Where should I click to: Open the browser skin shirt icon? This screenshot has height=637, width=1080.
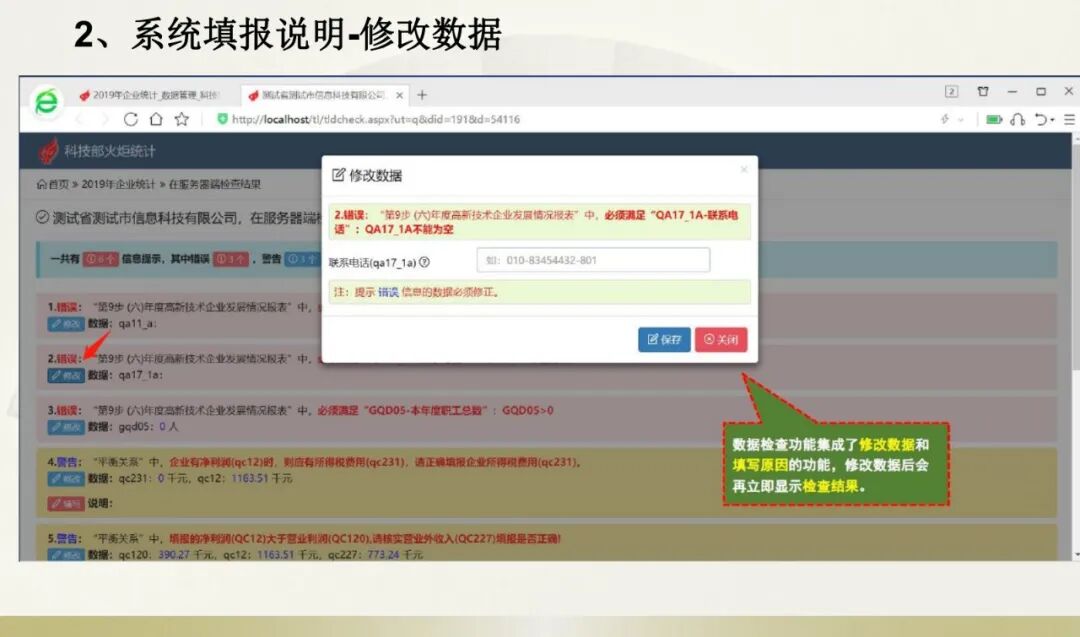[983, 92]
